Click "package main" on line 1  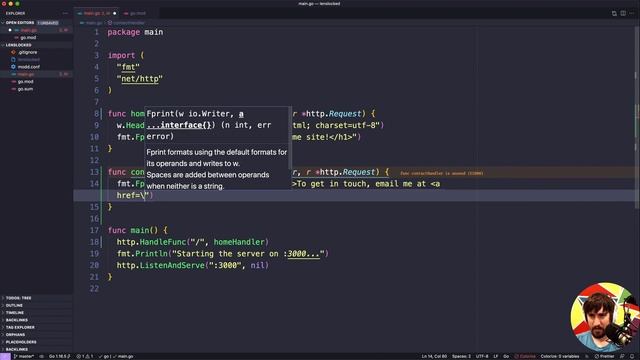pos(135,32)
